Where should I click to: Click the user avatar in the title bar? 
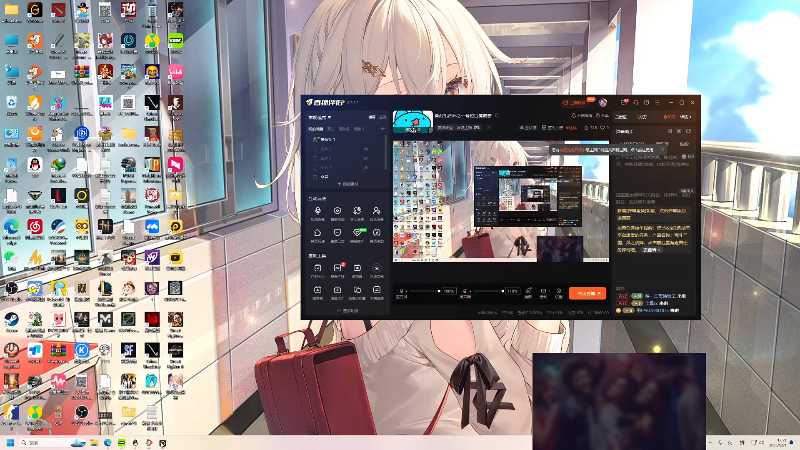[603, 103]
